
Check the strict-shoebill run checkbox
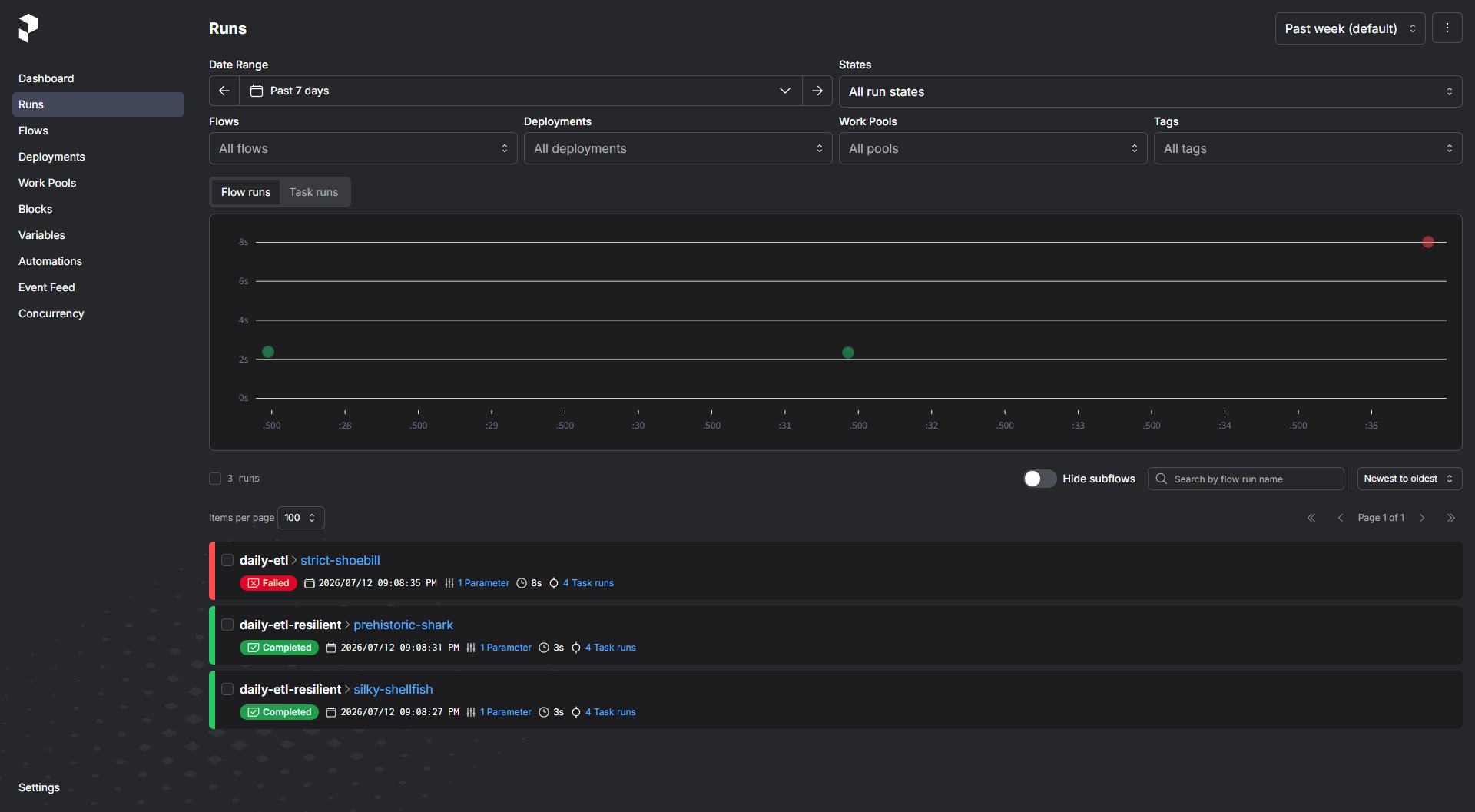[227, 560]
